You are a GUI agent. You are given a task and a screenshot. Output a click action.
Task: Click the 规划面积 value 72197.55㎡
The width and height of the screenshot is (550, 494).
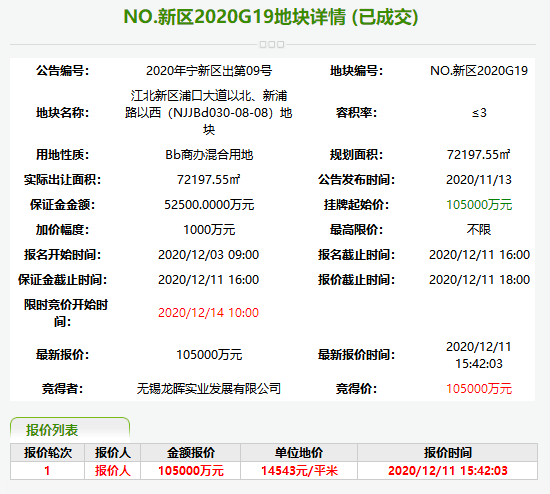click(479, 155)
